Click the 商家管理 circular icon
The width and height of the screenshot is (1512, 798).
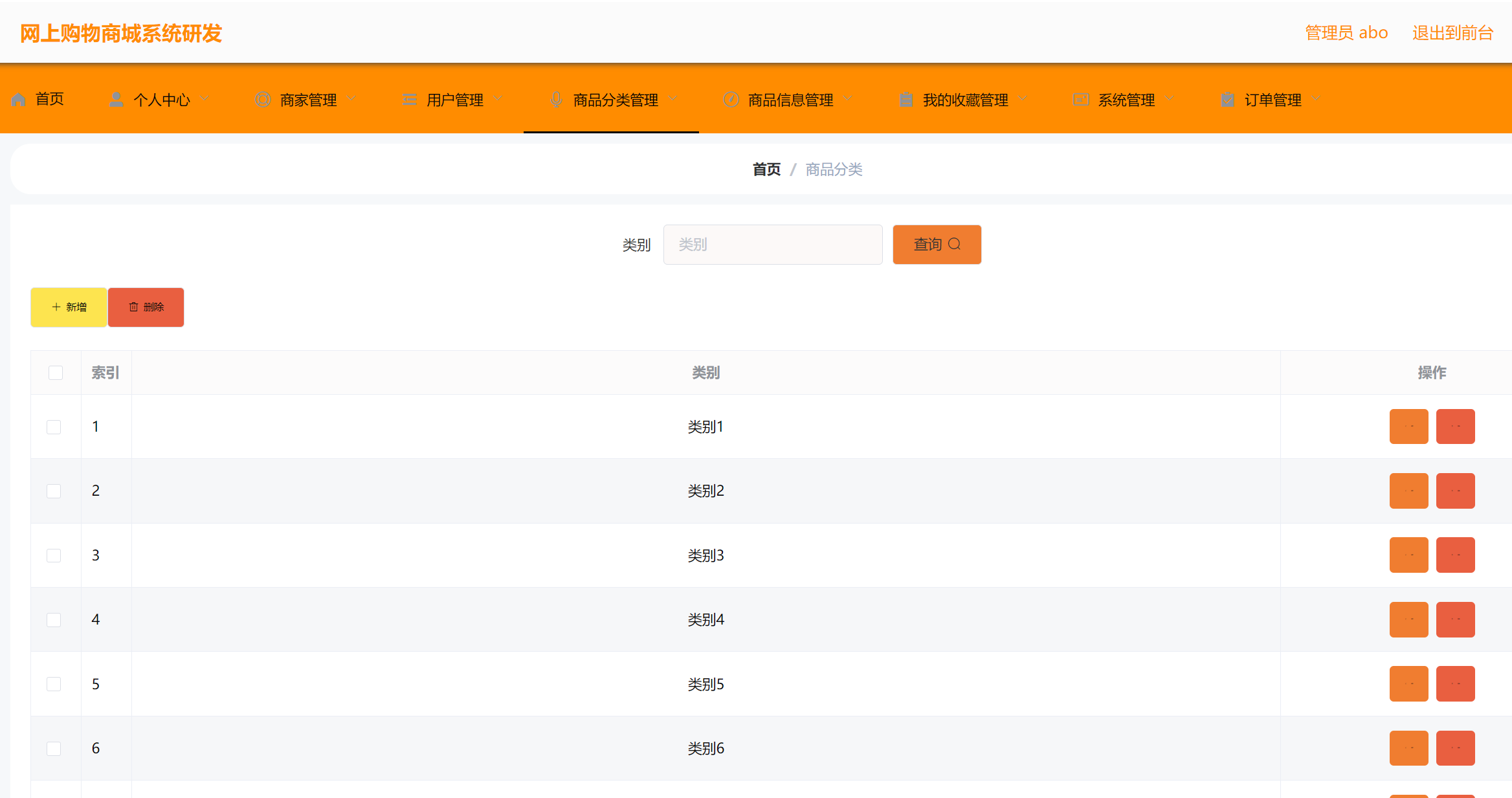tap(263, 100)
